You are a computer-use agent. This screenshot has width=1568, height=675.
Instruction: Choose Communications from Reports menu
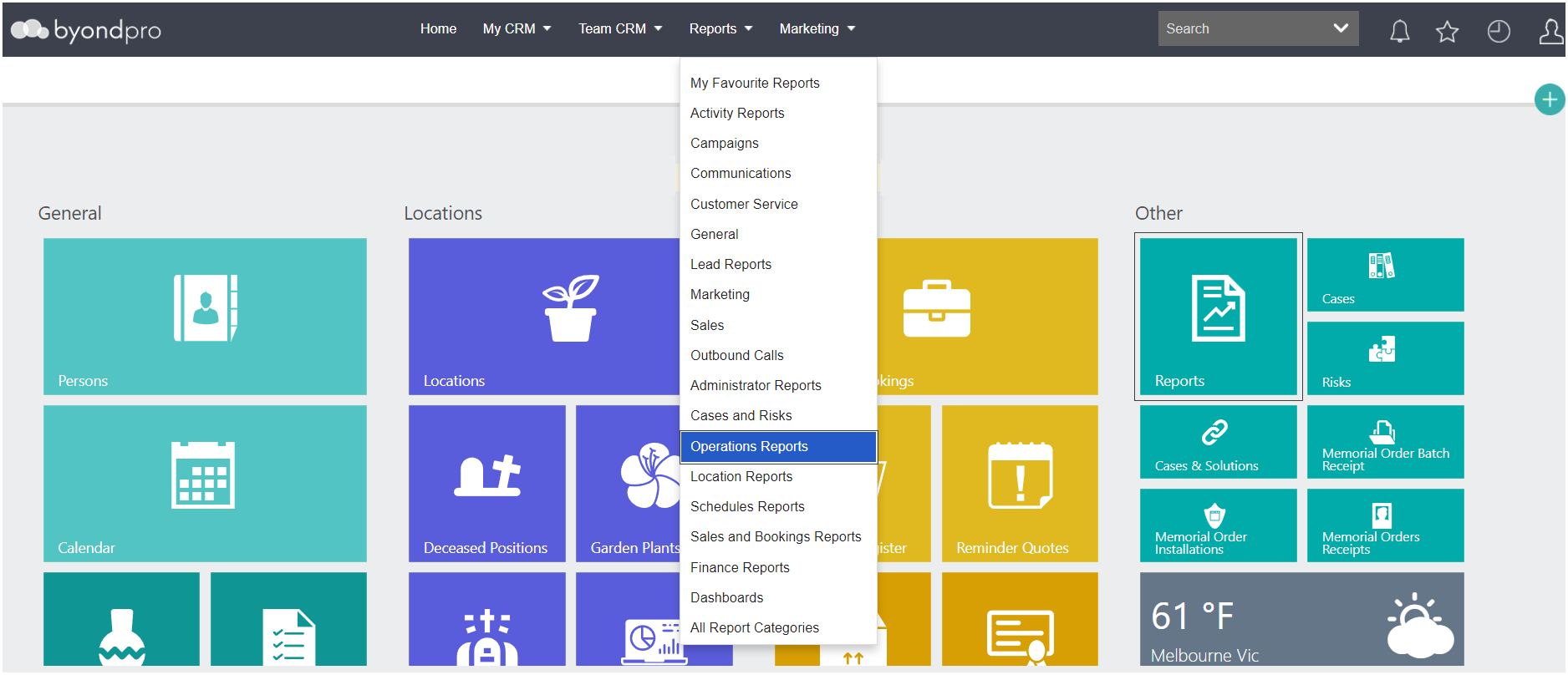tap(778, 173)
